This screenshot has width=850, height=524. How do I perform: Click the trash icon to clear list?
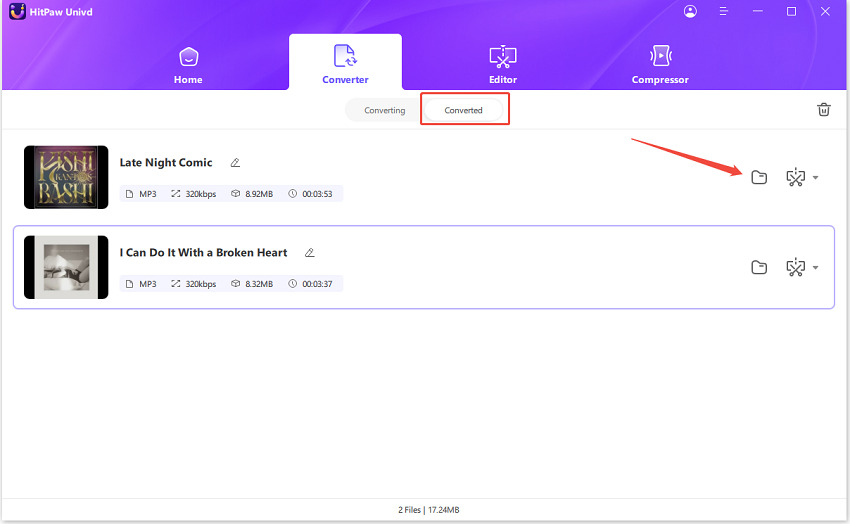coord(823,109)
